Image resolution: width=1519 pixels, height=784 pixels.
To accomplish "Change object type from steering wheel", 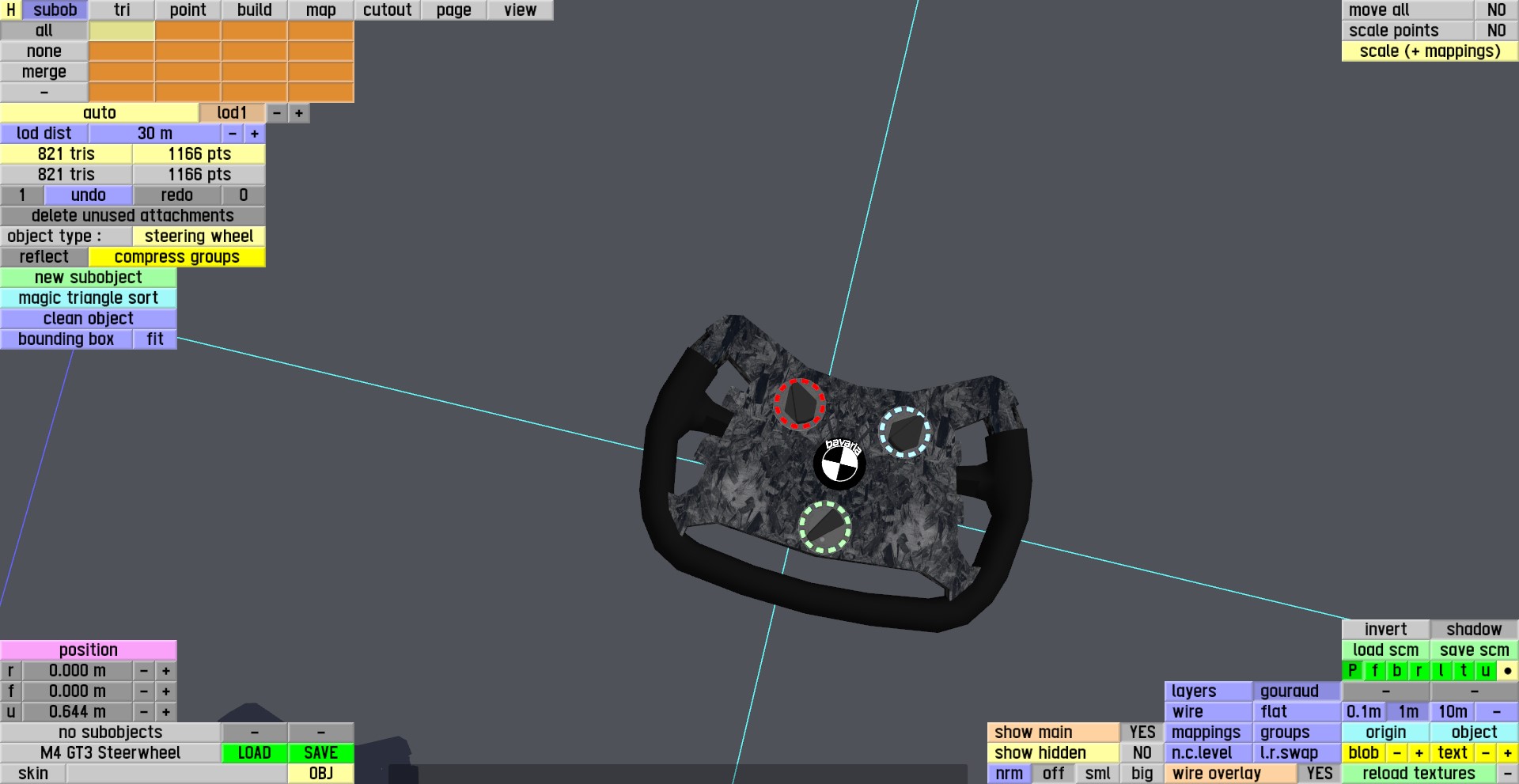I will (199, 237).
